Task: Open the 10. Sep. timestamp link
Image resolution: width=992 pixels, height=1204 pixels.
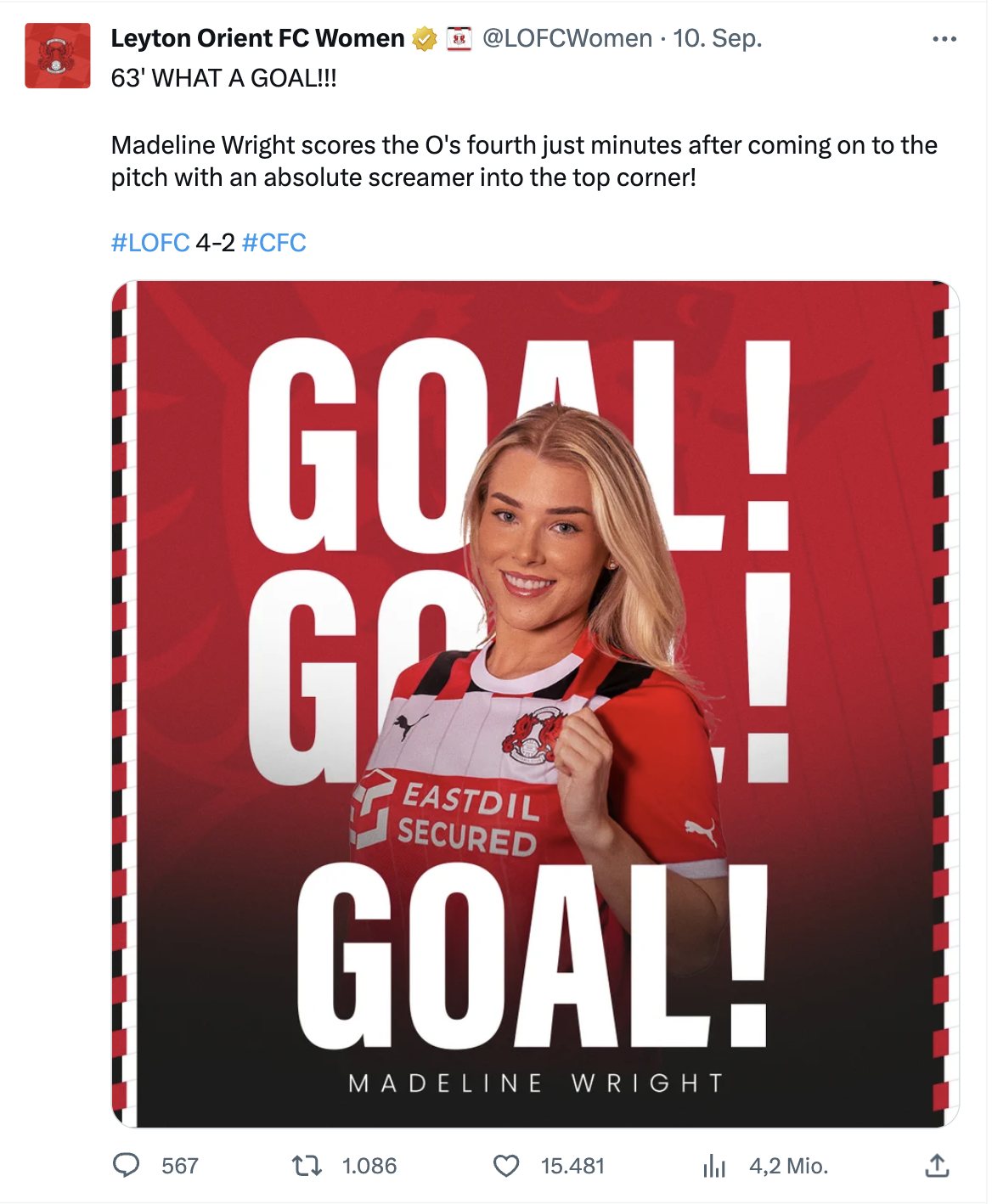Action: 718,38
